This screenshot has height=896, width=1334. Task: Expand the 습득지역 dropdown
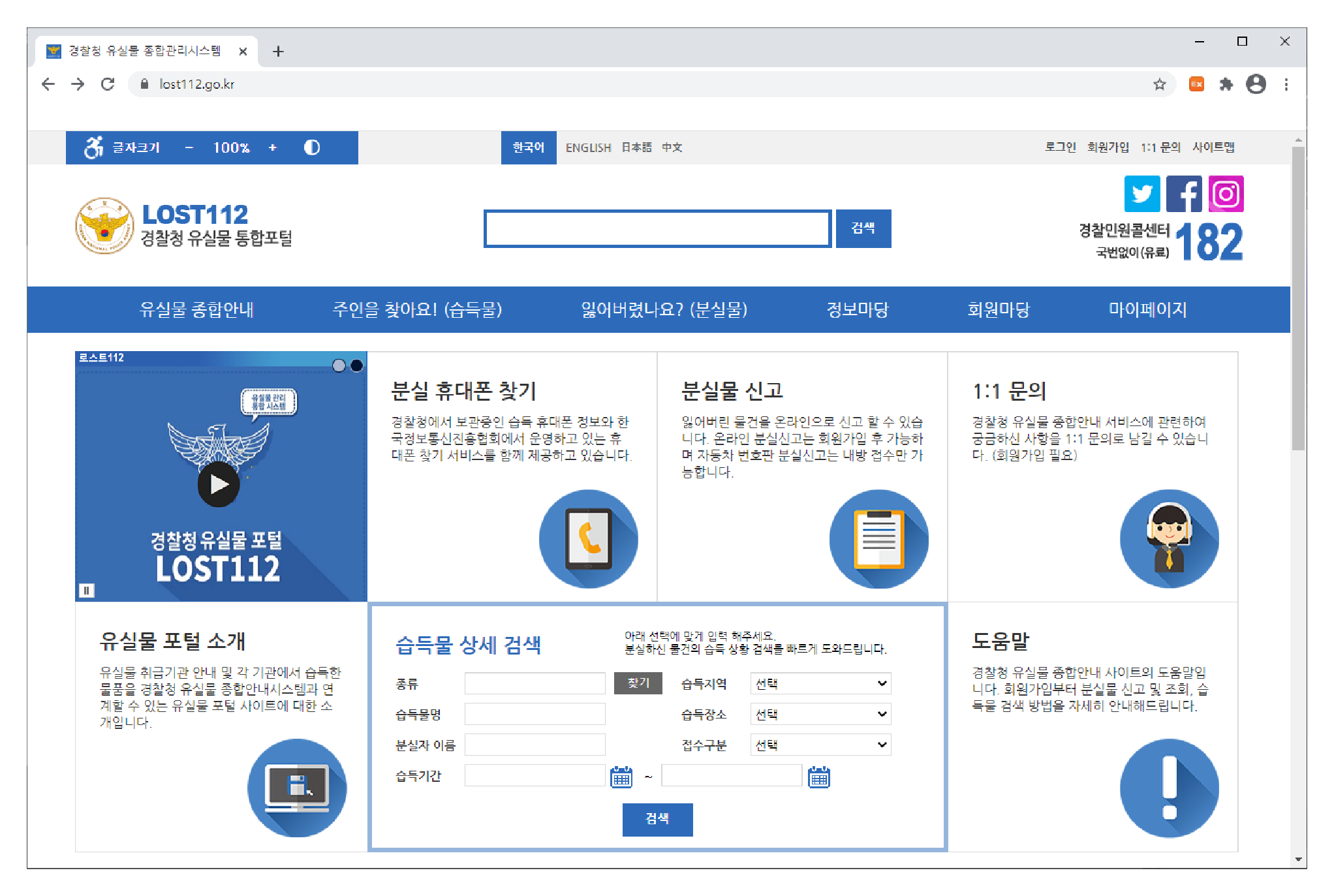[820, 683]
